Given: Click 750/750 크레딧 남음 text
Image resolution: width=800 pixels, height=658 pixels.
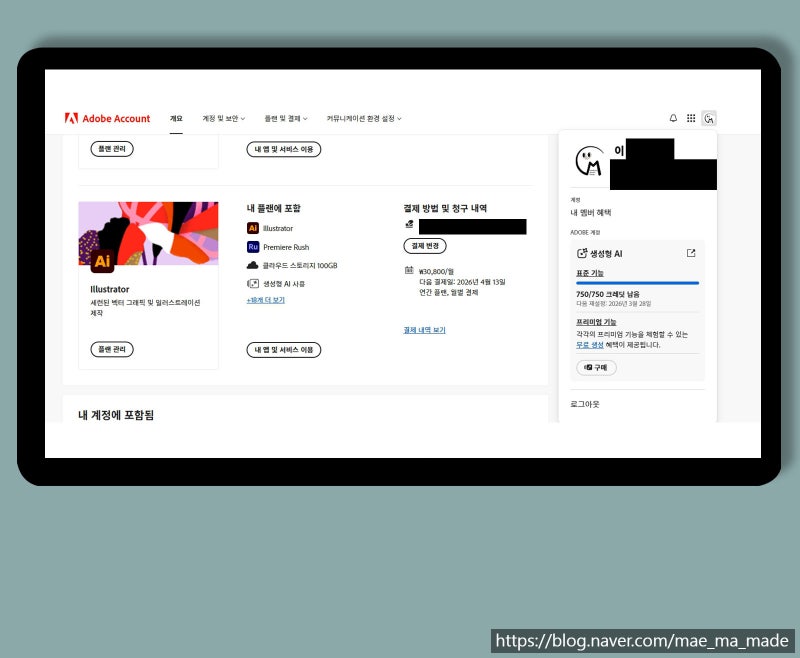Looking at the screenshot, I should click(x=608, y=294).
